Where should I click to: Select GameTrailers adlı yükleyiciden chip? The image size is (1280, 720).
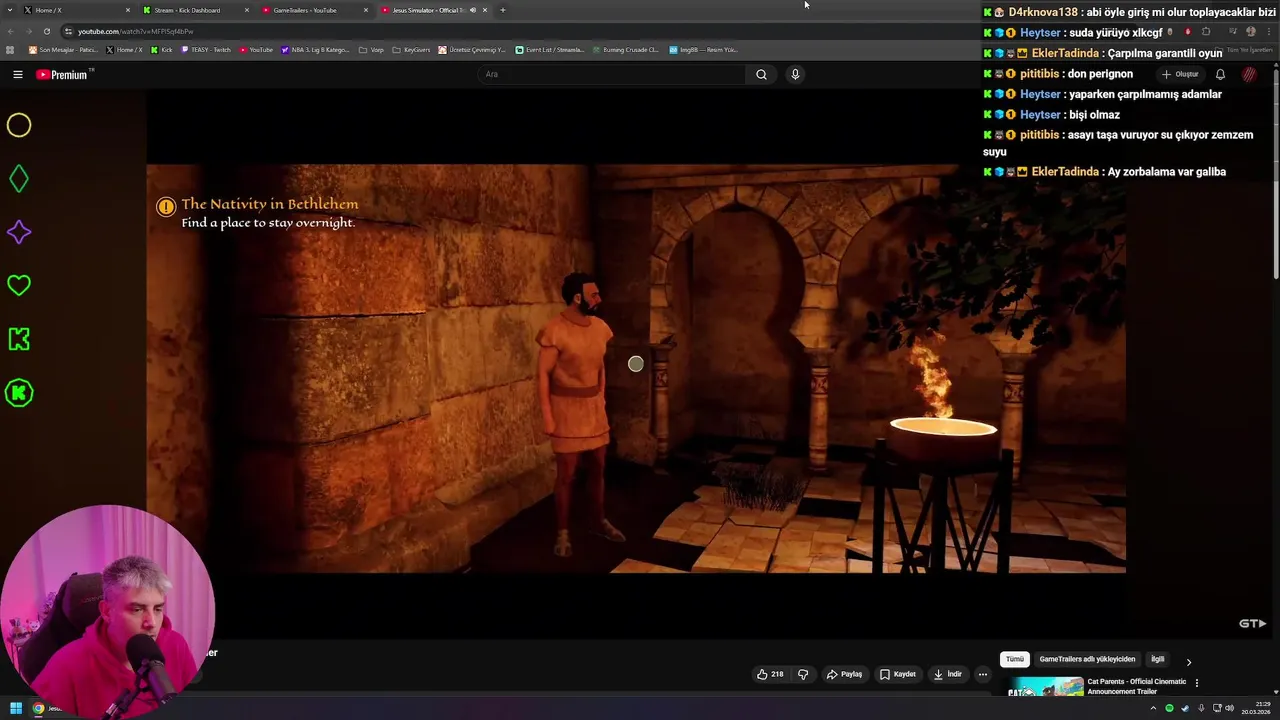pyautogui.click(x=1087, y=659)
